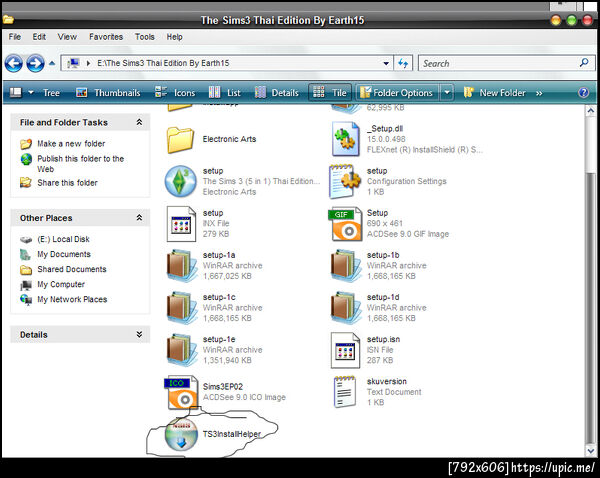Open the View menu
The image size is (600, 478).
pyautogui.click(x=67, y=37)
